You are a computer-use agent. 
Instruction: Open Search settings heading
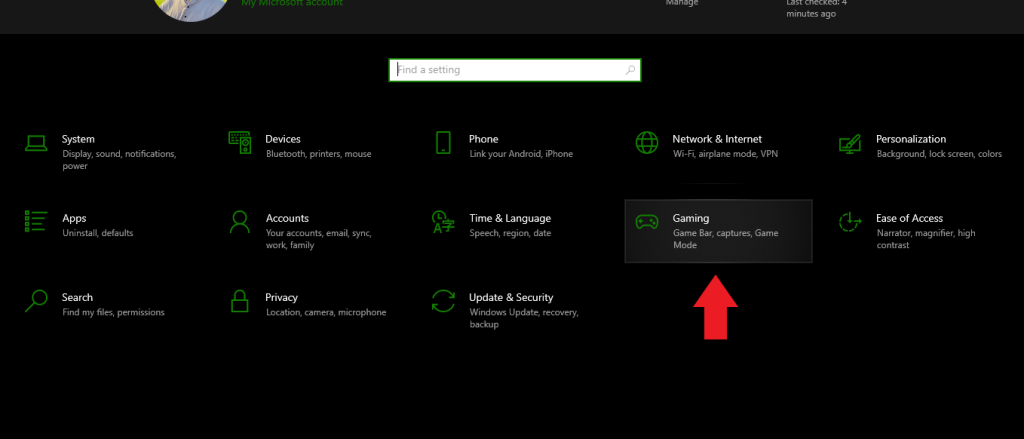(77, 297)
